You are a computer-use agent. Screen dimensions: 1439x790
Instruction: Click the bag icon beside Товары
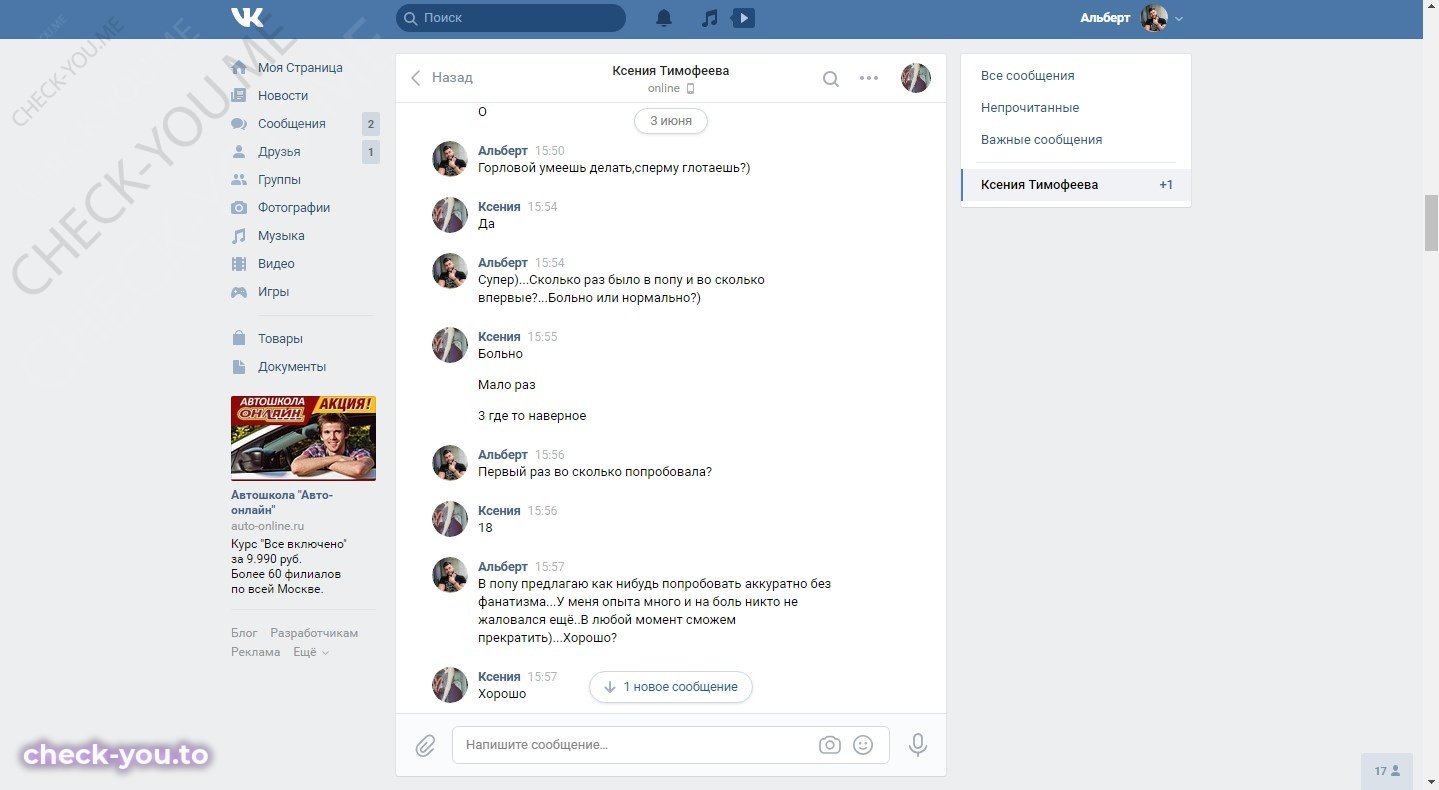click(x=239, y=339)
